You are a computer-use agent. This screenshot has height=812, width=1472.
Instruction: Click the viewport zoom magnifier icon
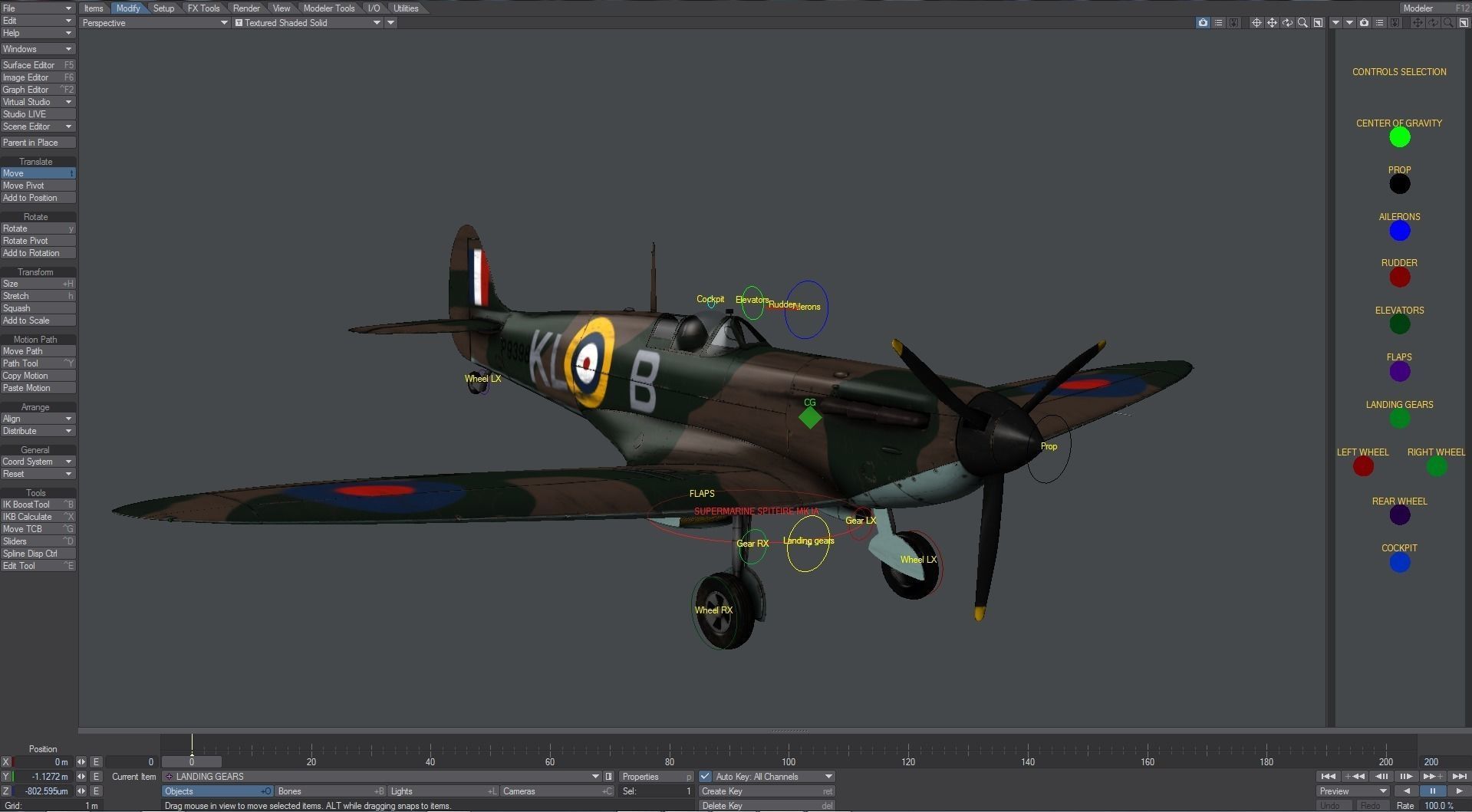click(x=1302, y=23)
